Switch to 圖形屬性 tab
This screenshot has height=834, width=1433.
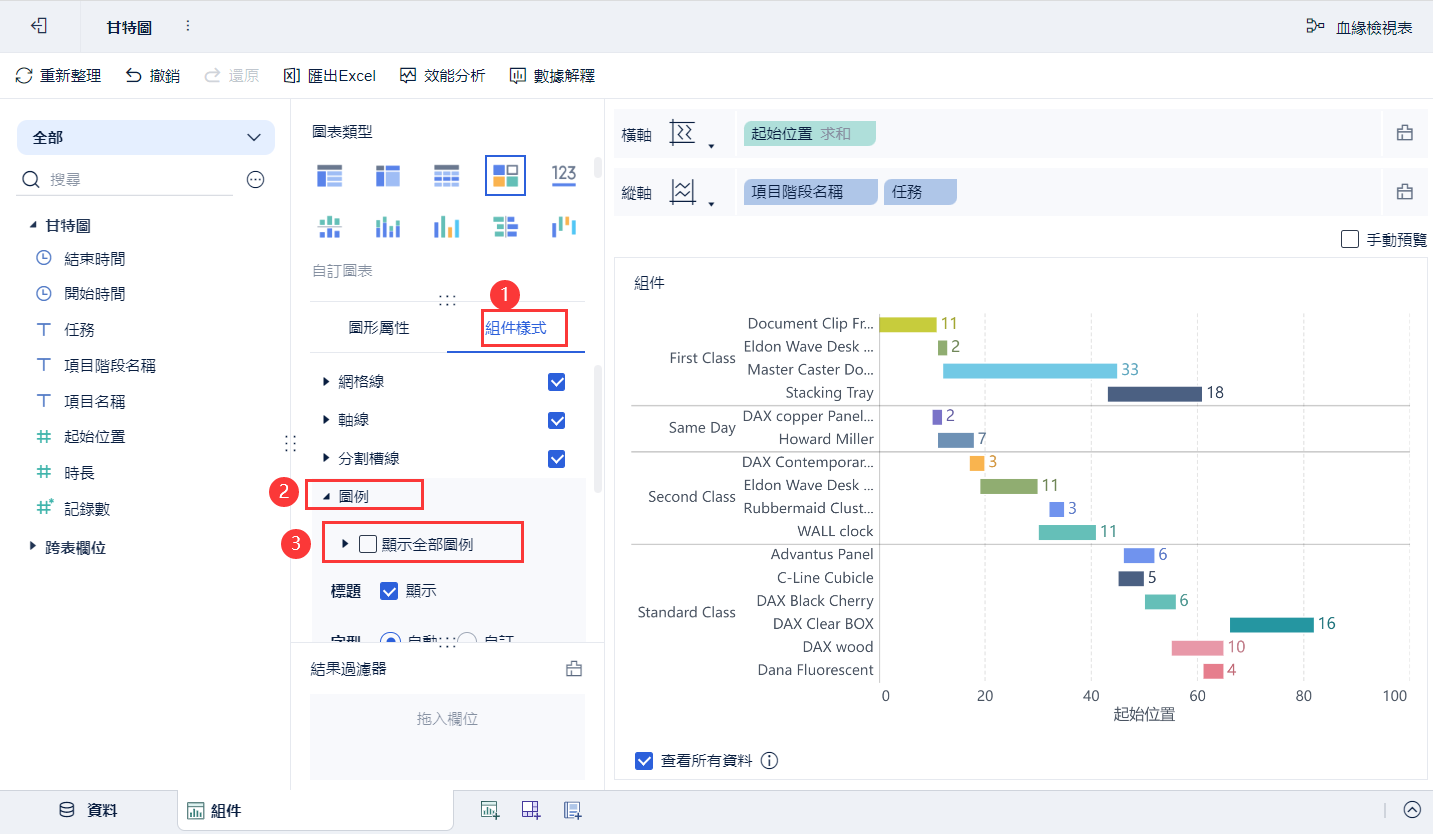(x=379, y=328)
